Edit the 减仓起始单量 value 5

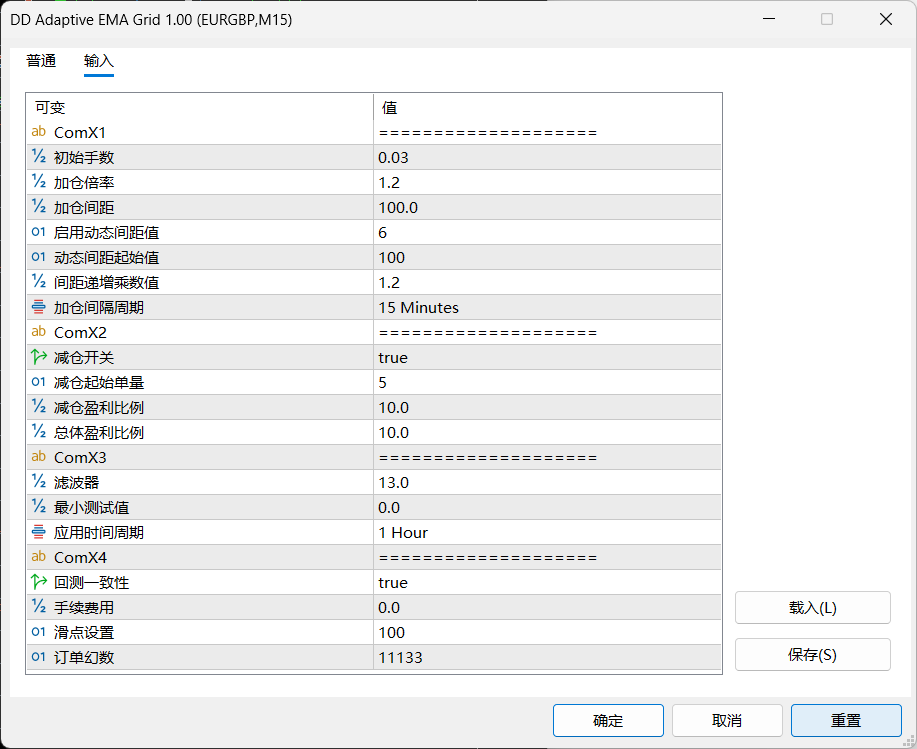pyautogui.click(x=547, y=382)
